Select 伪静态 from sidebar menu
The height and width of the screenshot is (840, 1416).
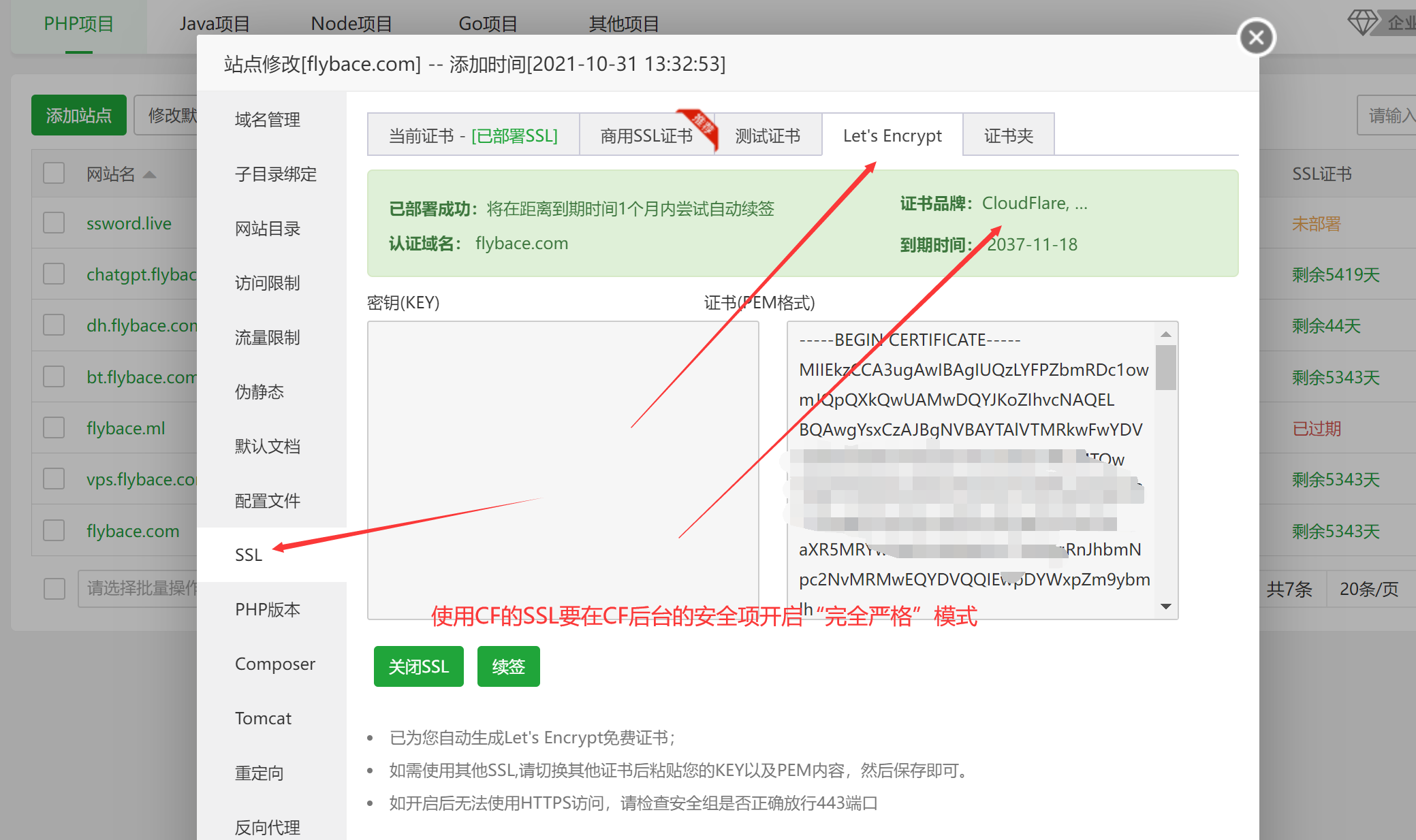click(x=259, y=391)
